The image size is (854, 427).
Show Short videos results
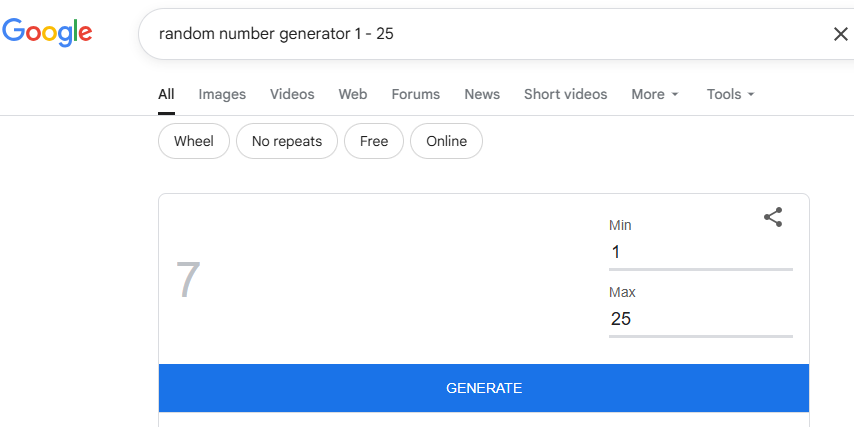click(565, 94)
